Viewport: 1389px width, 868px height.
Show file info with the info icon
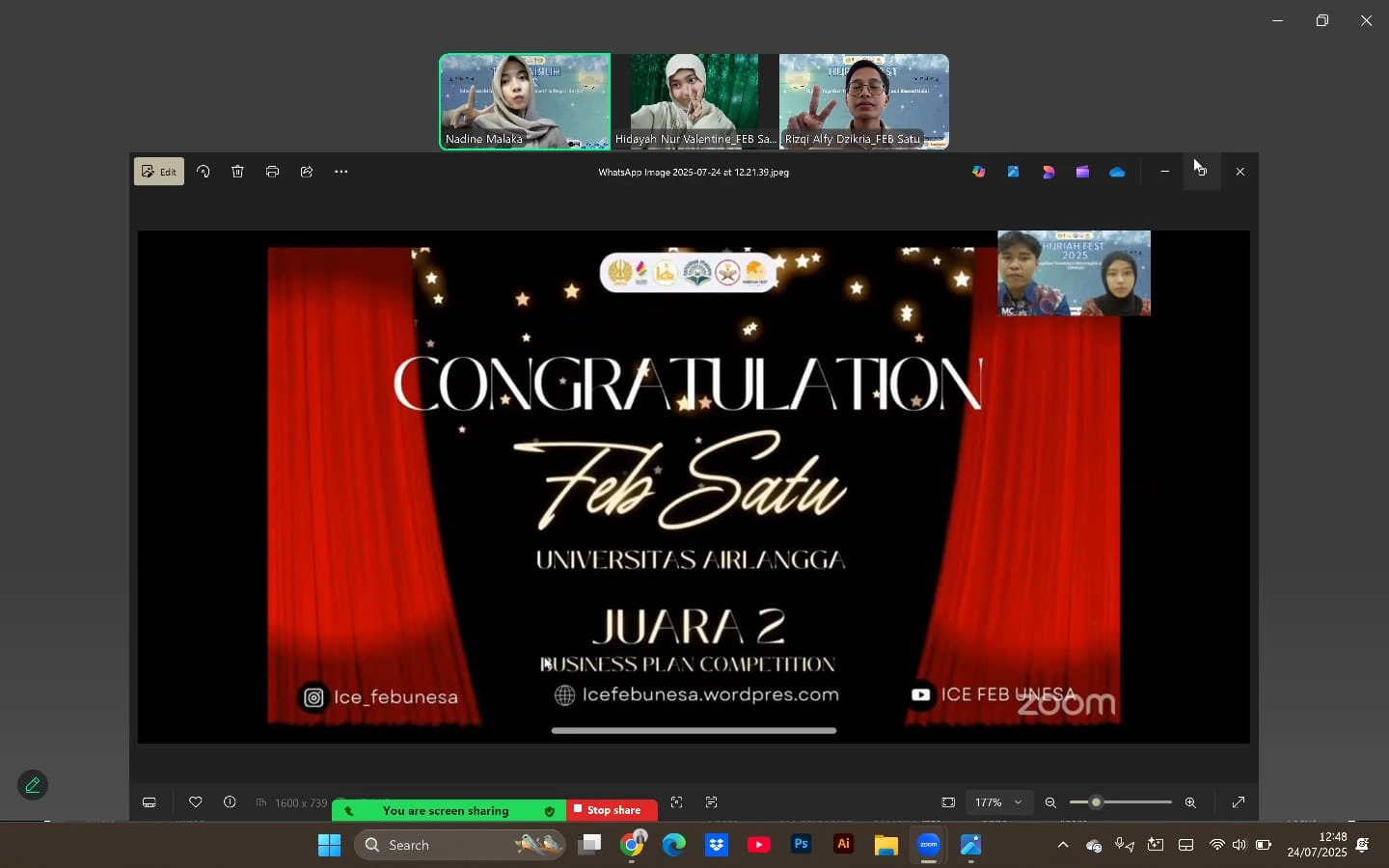(230, 802)
